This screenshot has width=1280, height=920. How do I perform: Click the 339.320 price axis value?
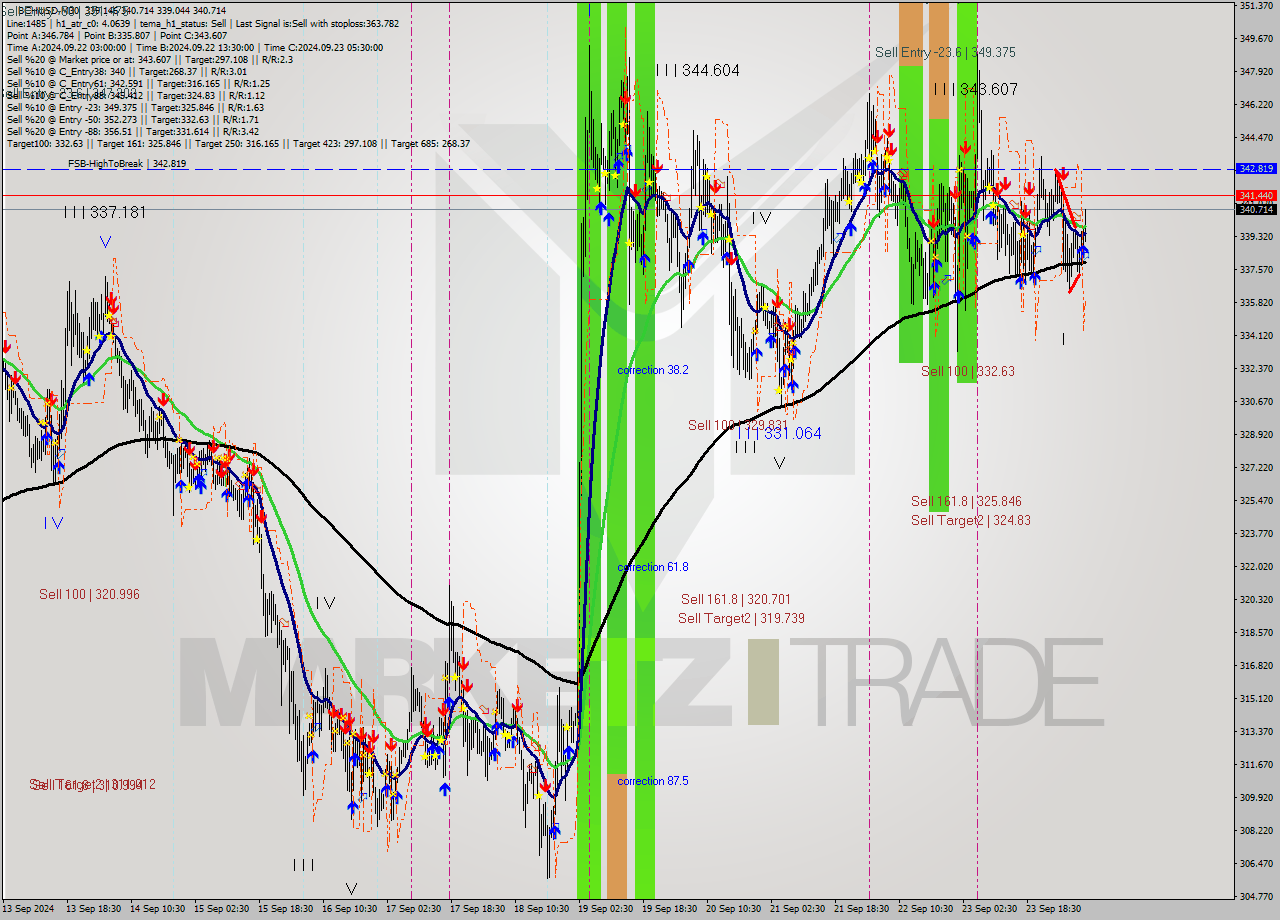(x=1256, y=237)
